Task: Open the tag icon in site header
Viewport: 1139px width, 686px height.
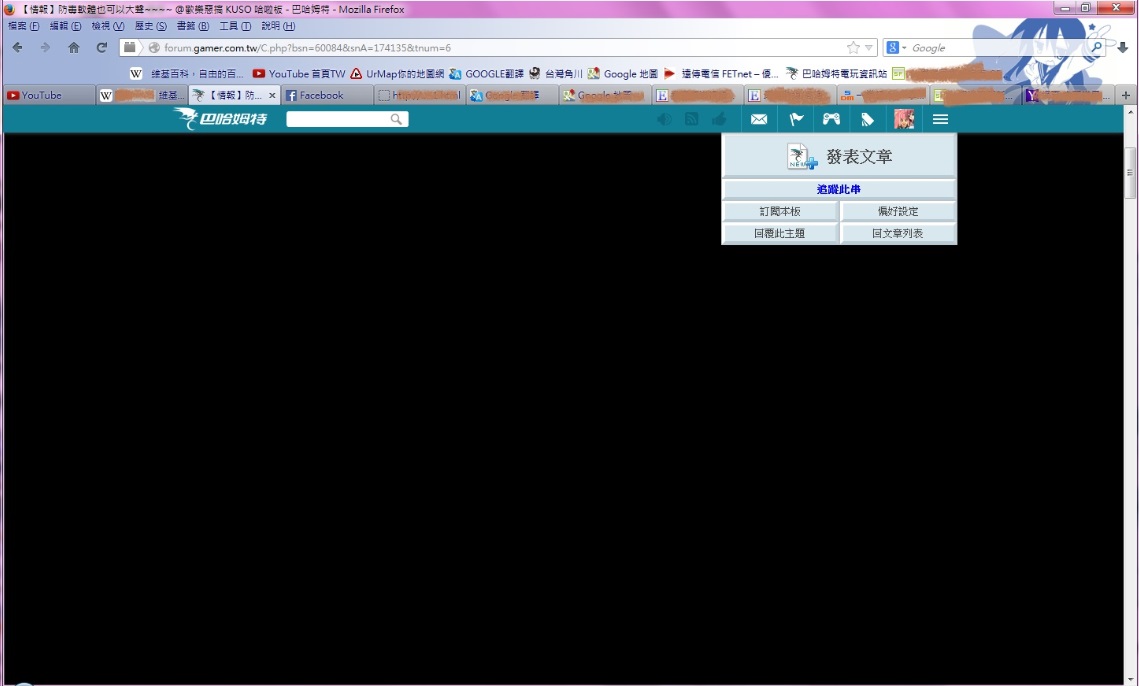Action: [x=867, y=119]
